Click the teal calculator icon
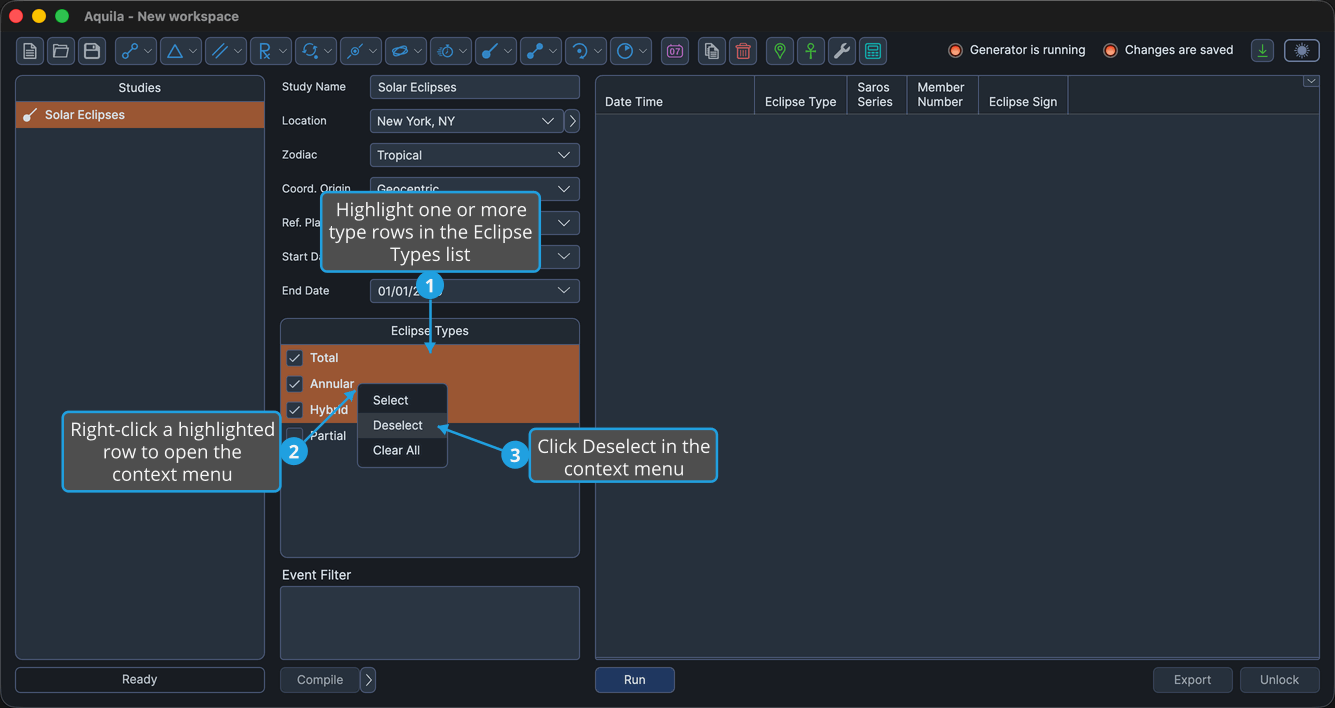 tap(873, 51)
